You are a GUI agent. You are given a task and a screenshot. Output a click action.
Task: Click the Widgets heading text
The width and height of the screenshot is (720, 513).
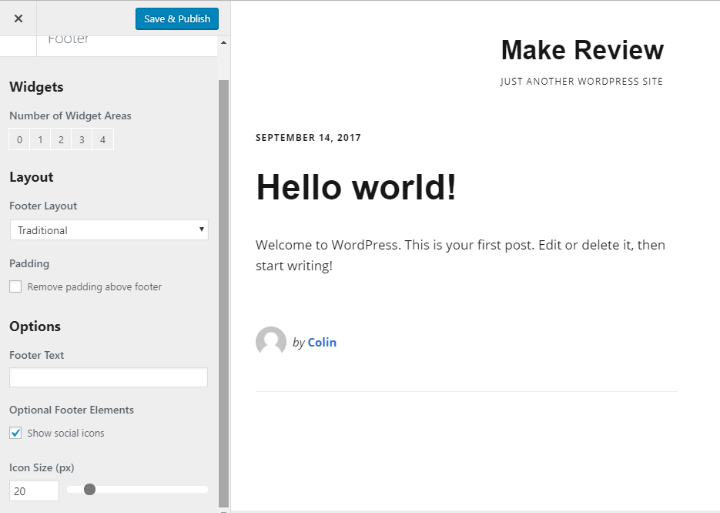coord(36,87)
